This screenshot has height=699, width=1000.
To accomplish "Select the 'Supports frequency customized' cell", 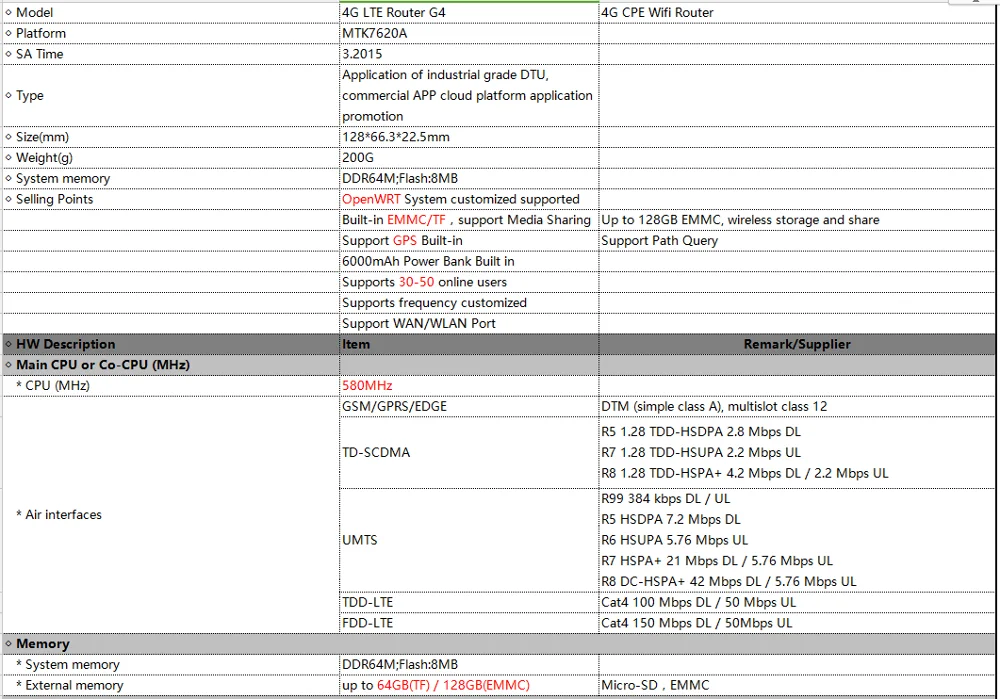I will [x=469, y=303].
